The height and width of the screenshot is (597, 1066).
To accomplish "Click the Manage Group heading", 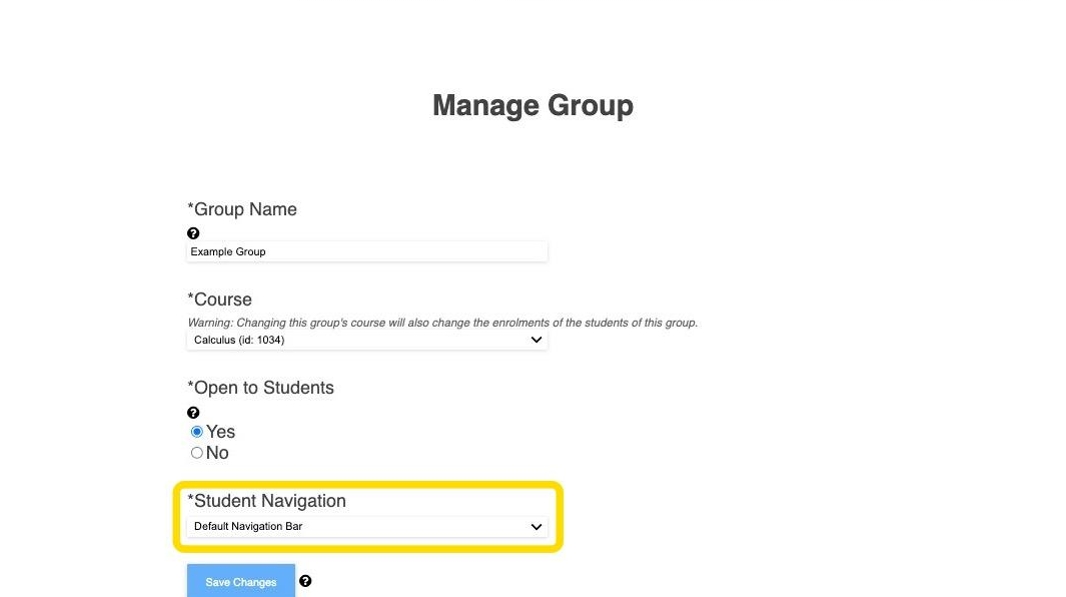I will [532, 106].
